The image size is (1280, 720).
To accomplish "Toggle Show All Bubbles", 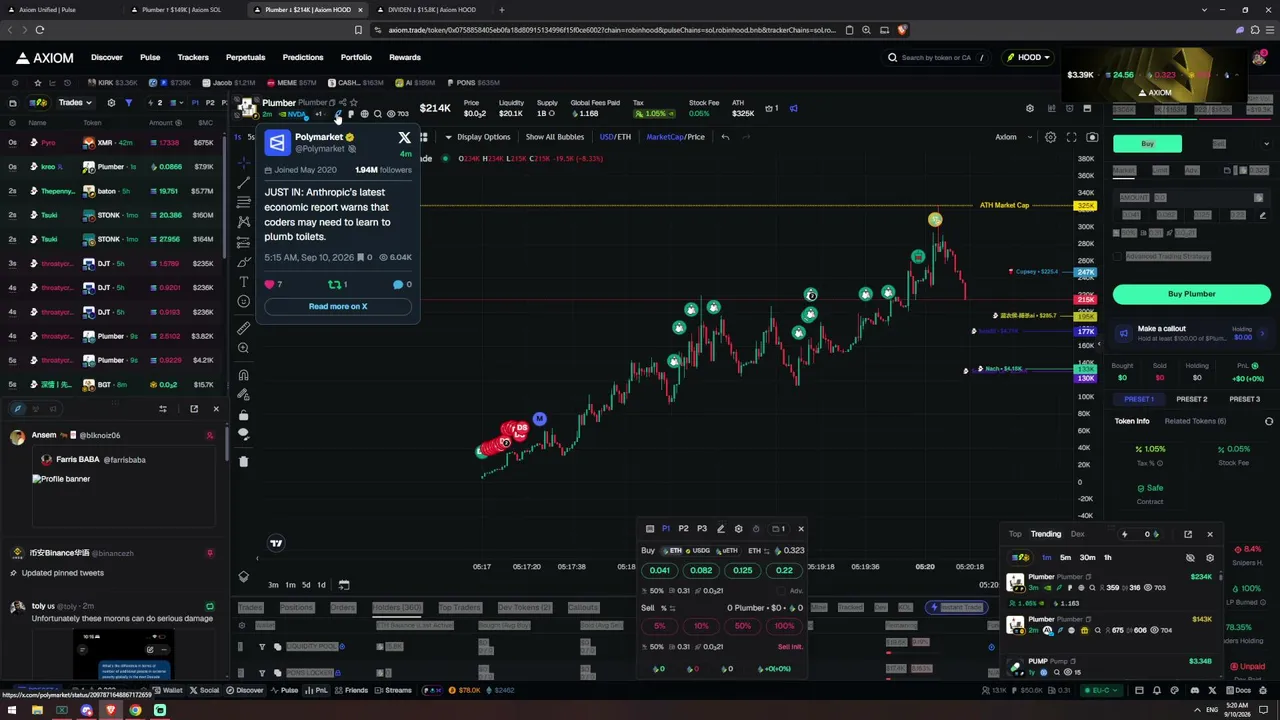I will pyautogui.click(x=555, y=137).
